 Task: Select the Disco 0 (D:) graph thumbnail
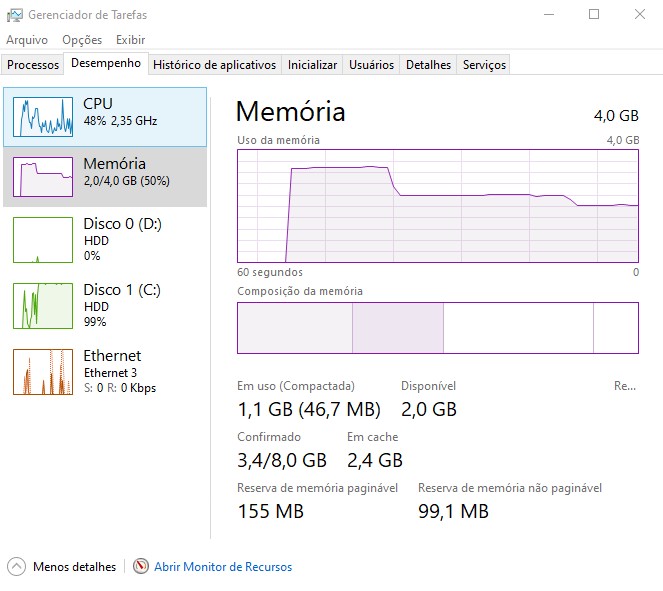coord(43,240)
